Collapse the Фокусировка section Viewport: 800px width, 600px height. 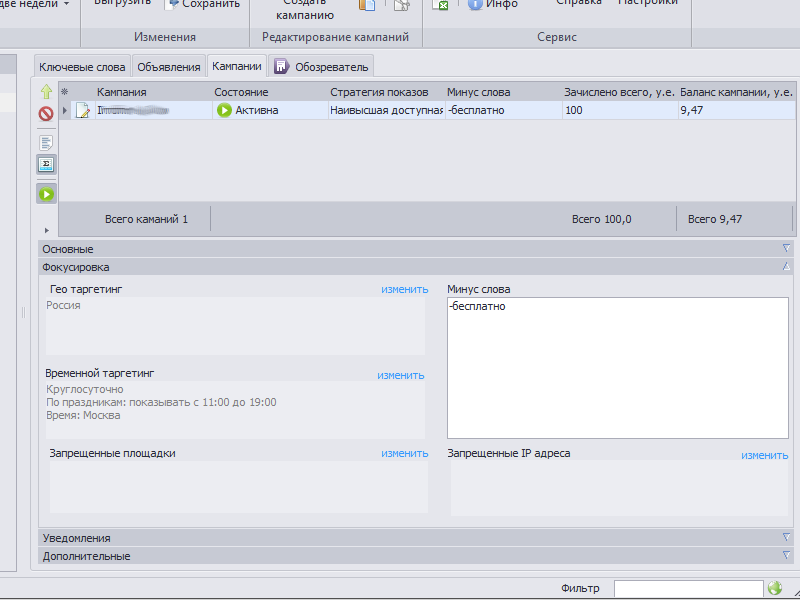786,267
